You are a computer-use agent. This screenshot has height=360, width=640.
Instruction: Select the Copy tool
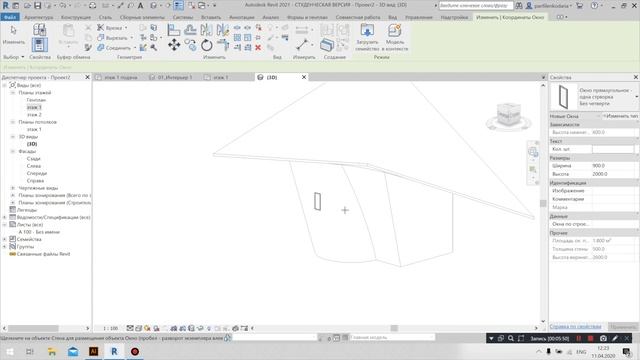[x=190, y=45]
